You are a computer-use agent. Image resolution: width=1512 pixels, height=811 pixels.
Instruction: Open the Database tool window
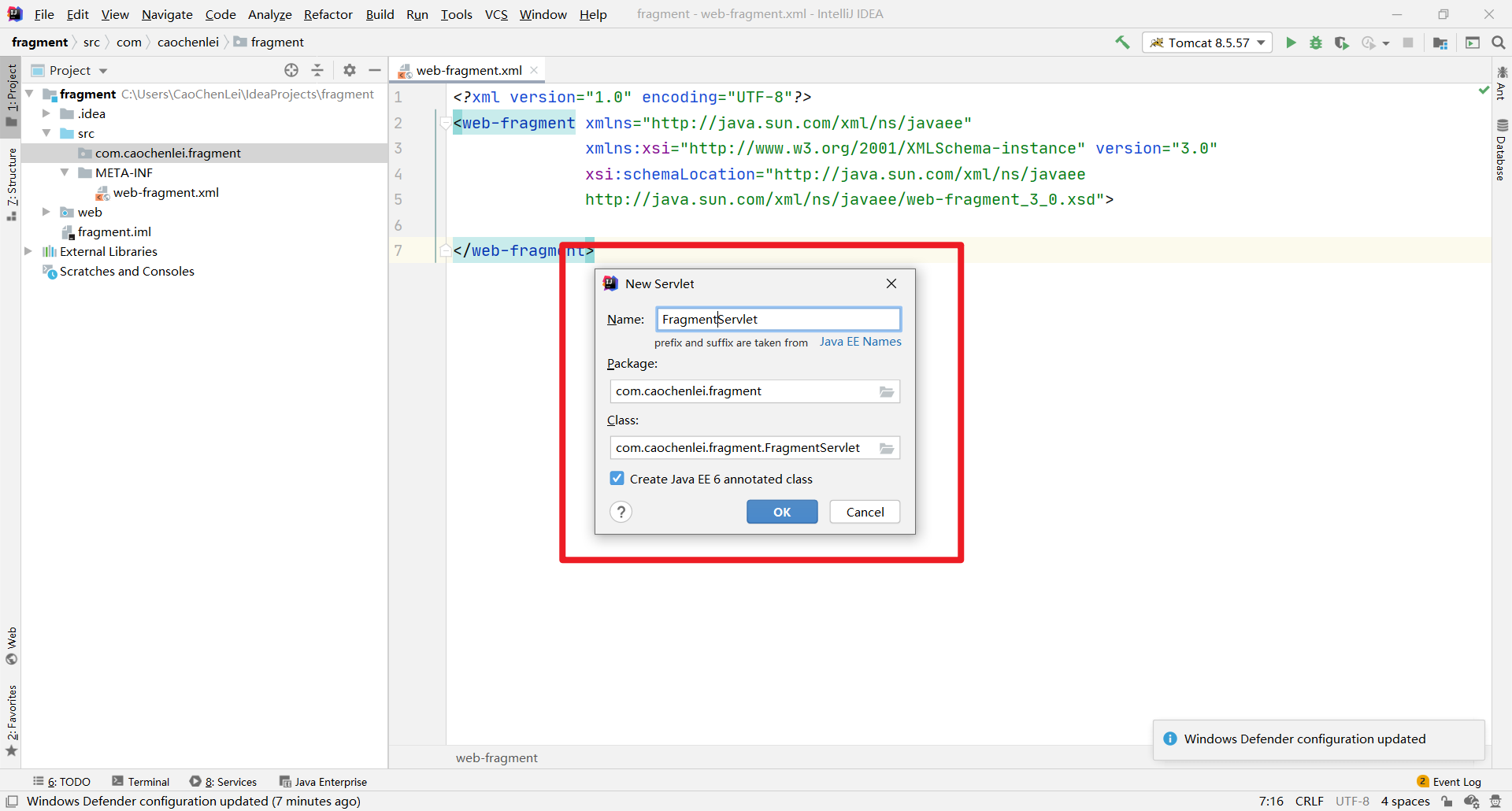pyautogui.click(x=1502, y=150)
